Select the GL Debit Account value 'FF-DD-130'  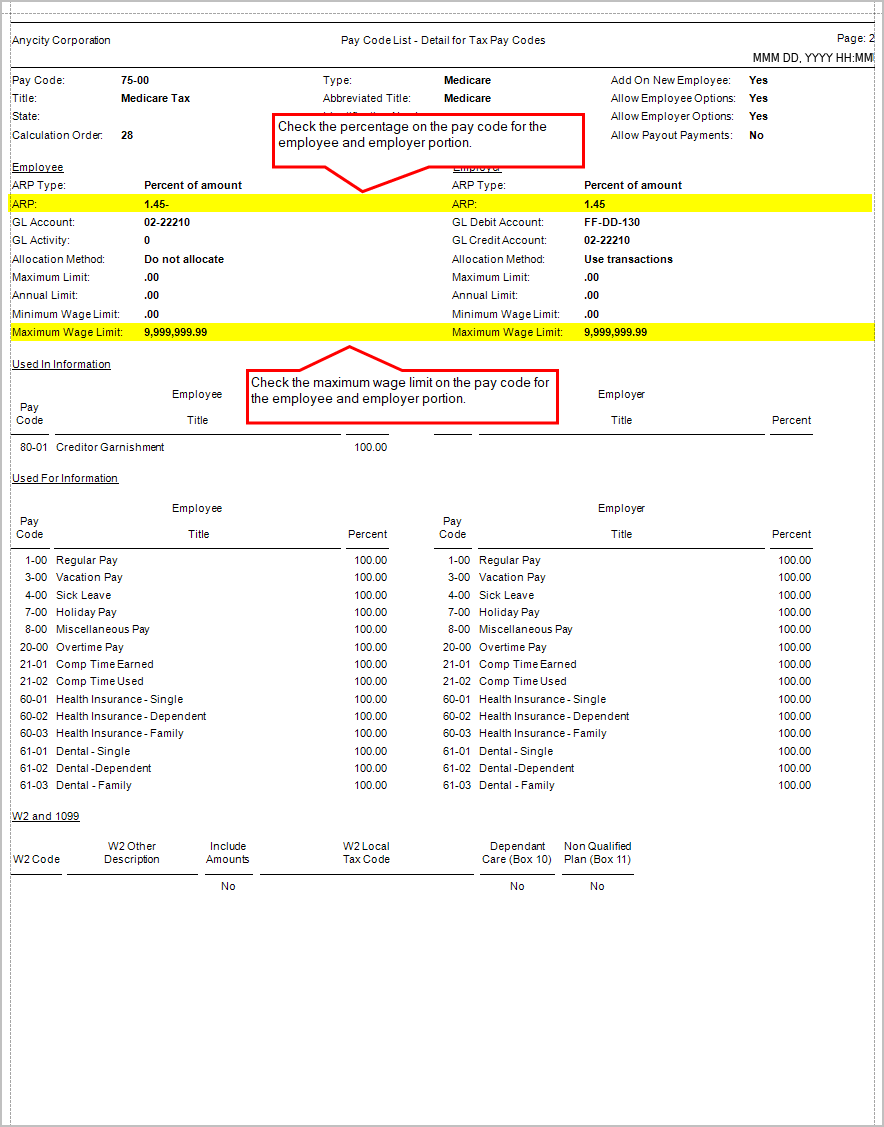[x=612, y=222]
